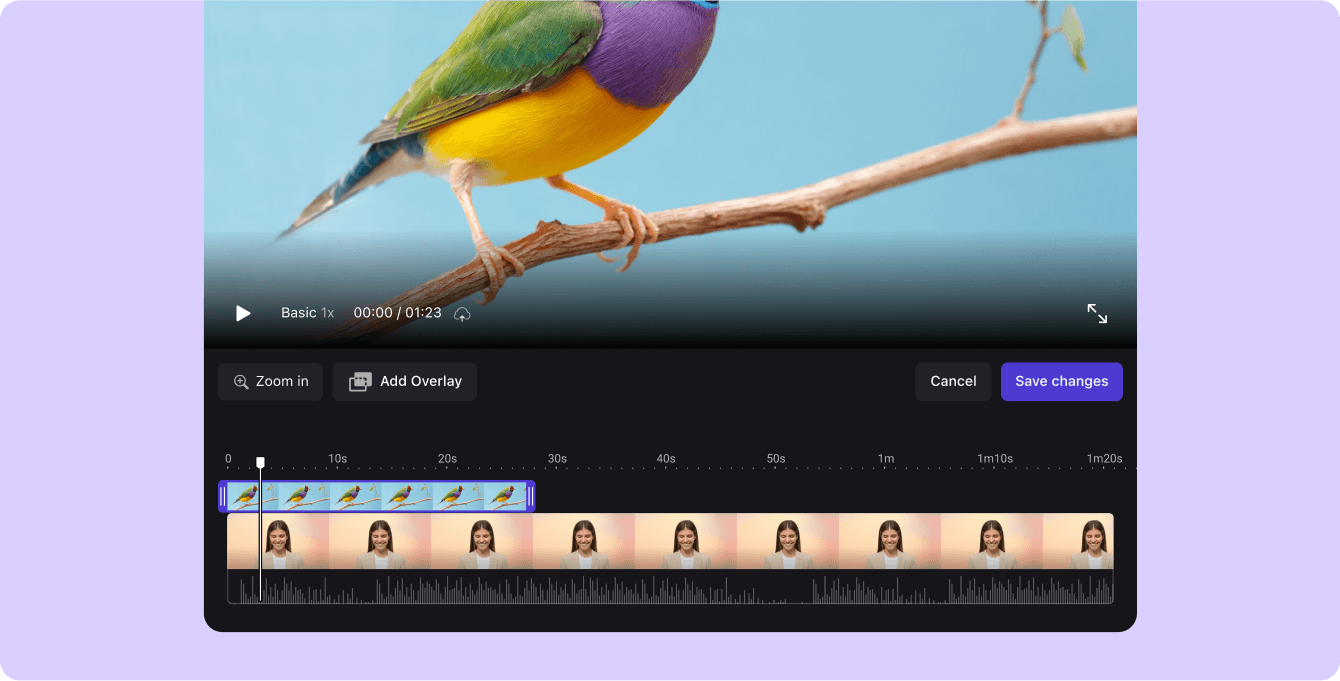Save changes to the video
Image resolution: width=1340 pixels, height=681 pixels.
point(1061,381)
